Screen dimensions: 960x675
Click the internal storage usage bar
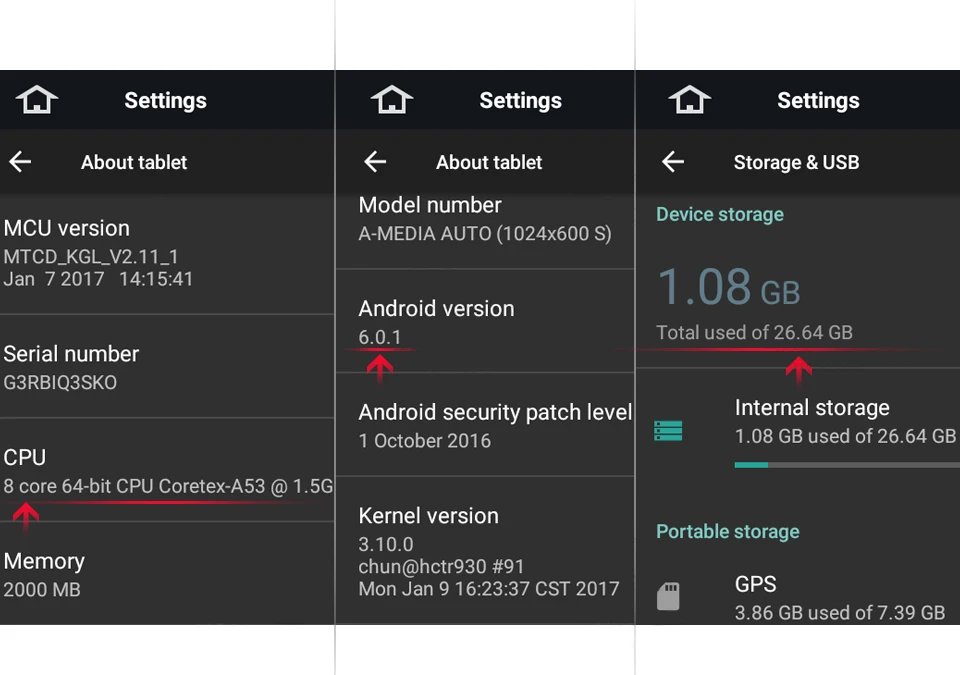[847, 465]
